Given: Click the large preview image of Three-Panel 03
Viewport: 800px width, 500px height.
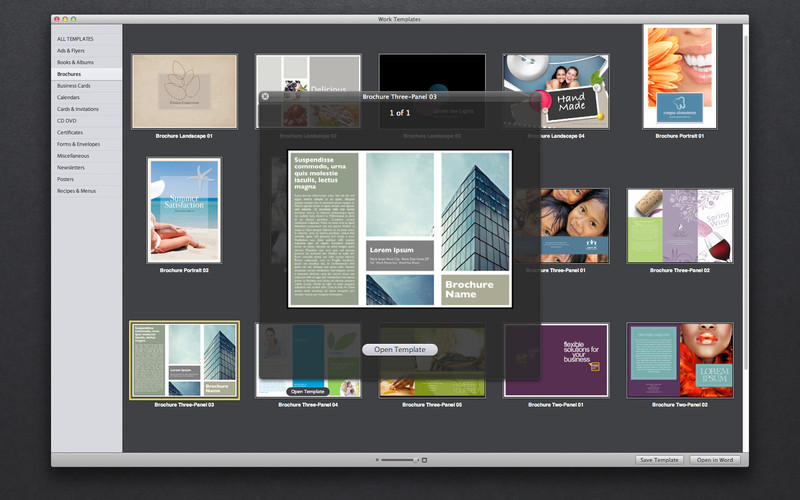Looking at the screenshot, I should pos(400,229).
